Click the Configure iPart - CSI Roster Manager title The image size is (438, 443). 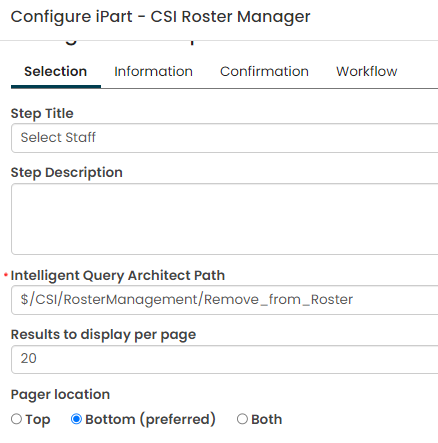click(x=160, y=17)
